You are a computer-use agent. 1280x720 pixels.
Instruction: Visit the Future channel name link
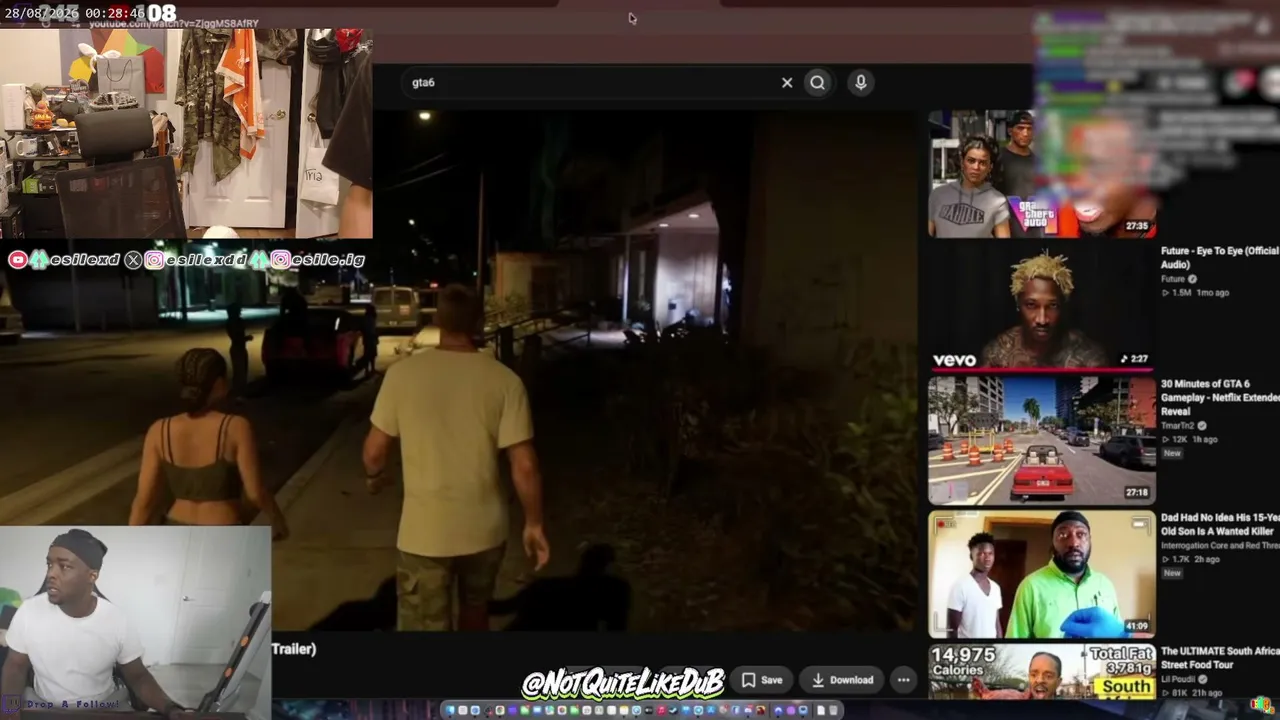point(1172,279)
